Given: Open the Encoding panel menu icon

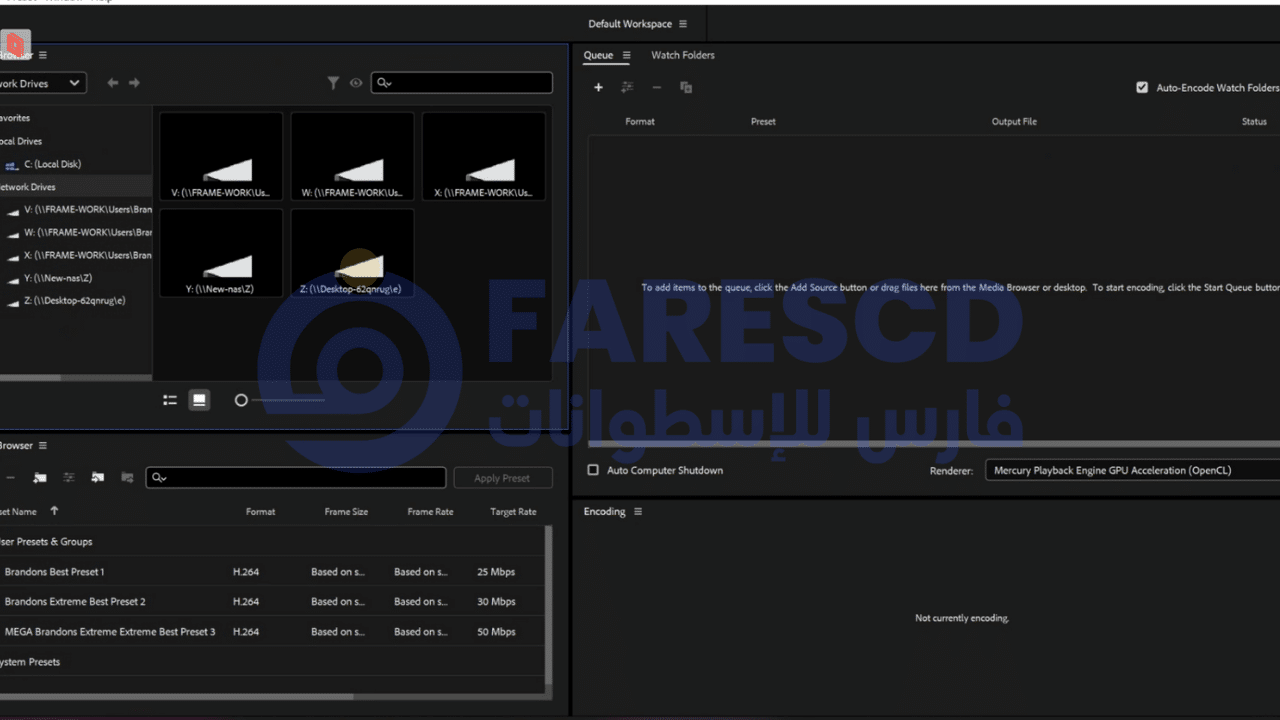Looking at the screenshot, I should (638, 512).
